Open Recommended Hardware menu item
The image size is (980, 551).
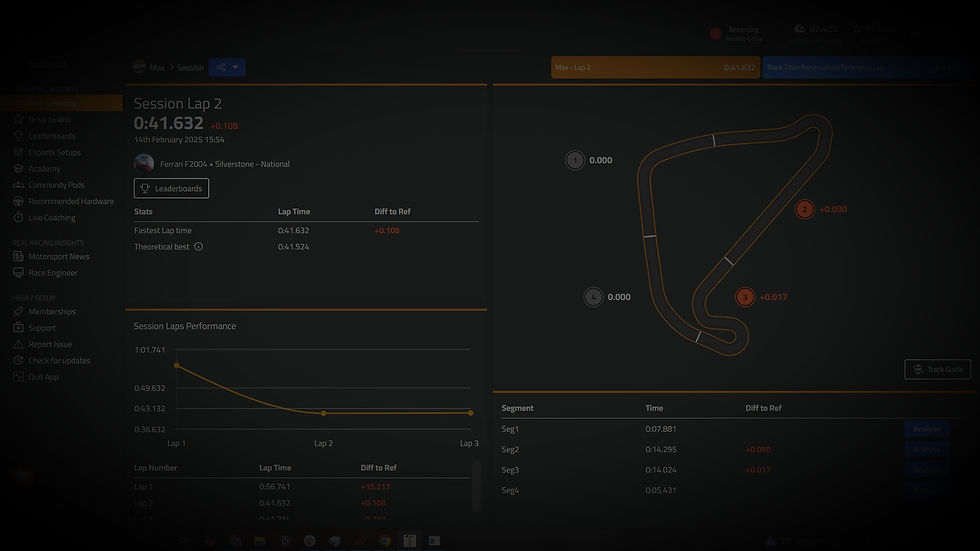[x=71, y=201]
